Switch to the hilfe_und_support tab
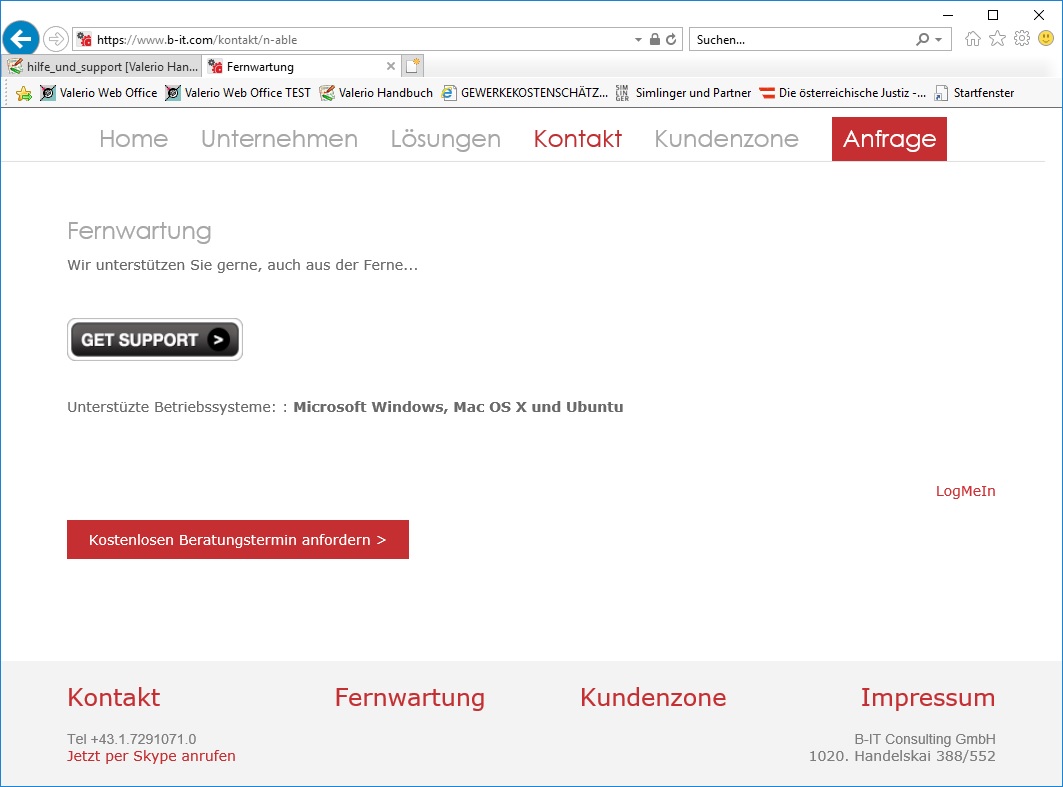 point(103,67)
